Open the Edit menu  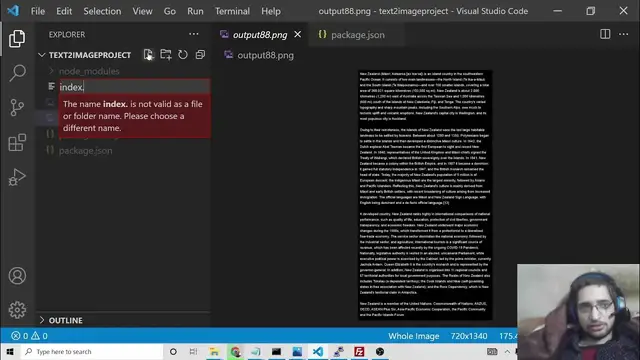pos(64,11)
